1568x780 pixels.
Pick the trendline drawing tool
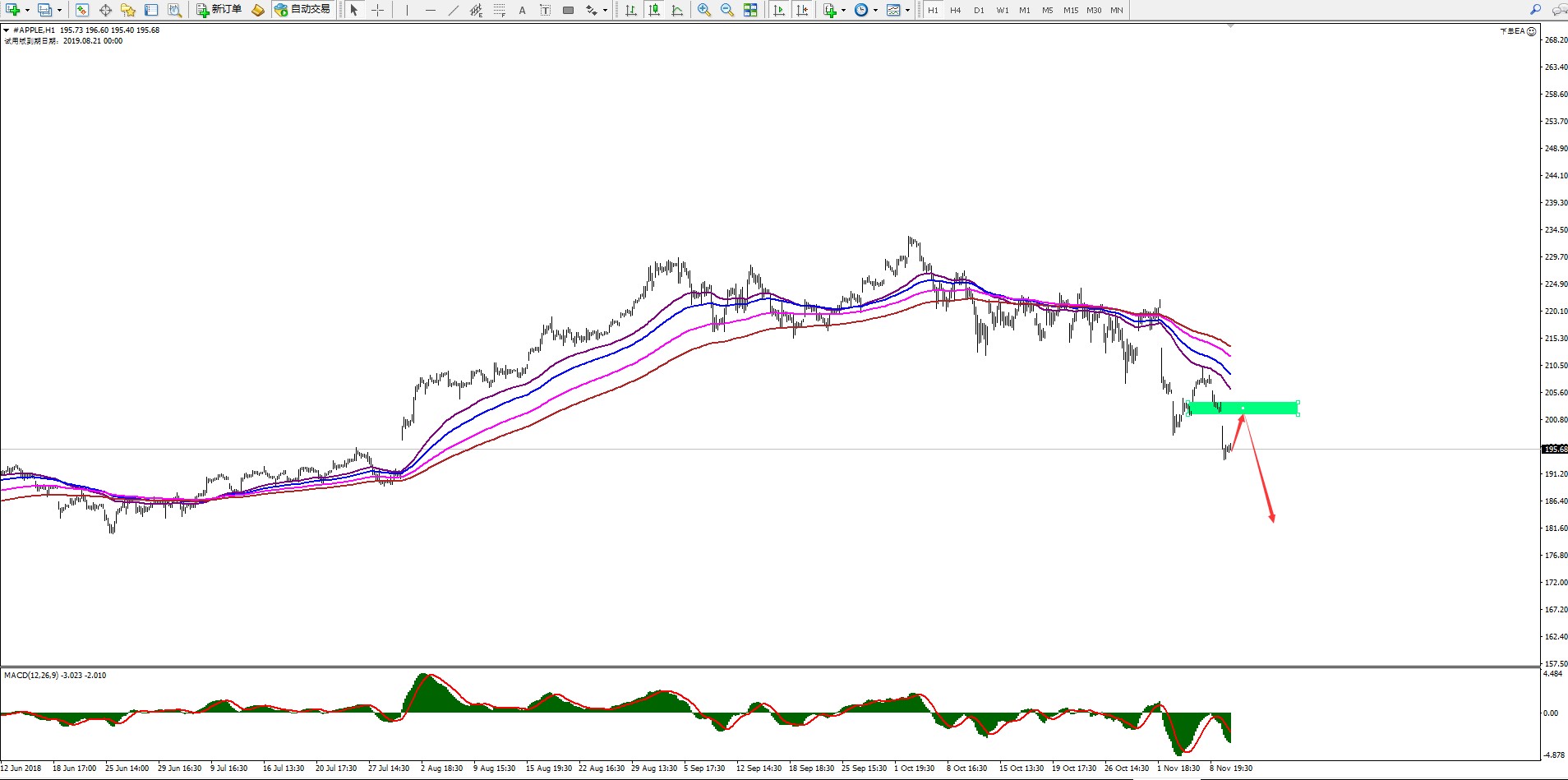453,10
